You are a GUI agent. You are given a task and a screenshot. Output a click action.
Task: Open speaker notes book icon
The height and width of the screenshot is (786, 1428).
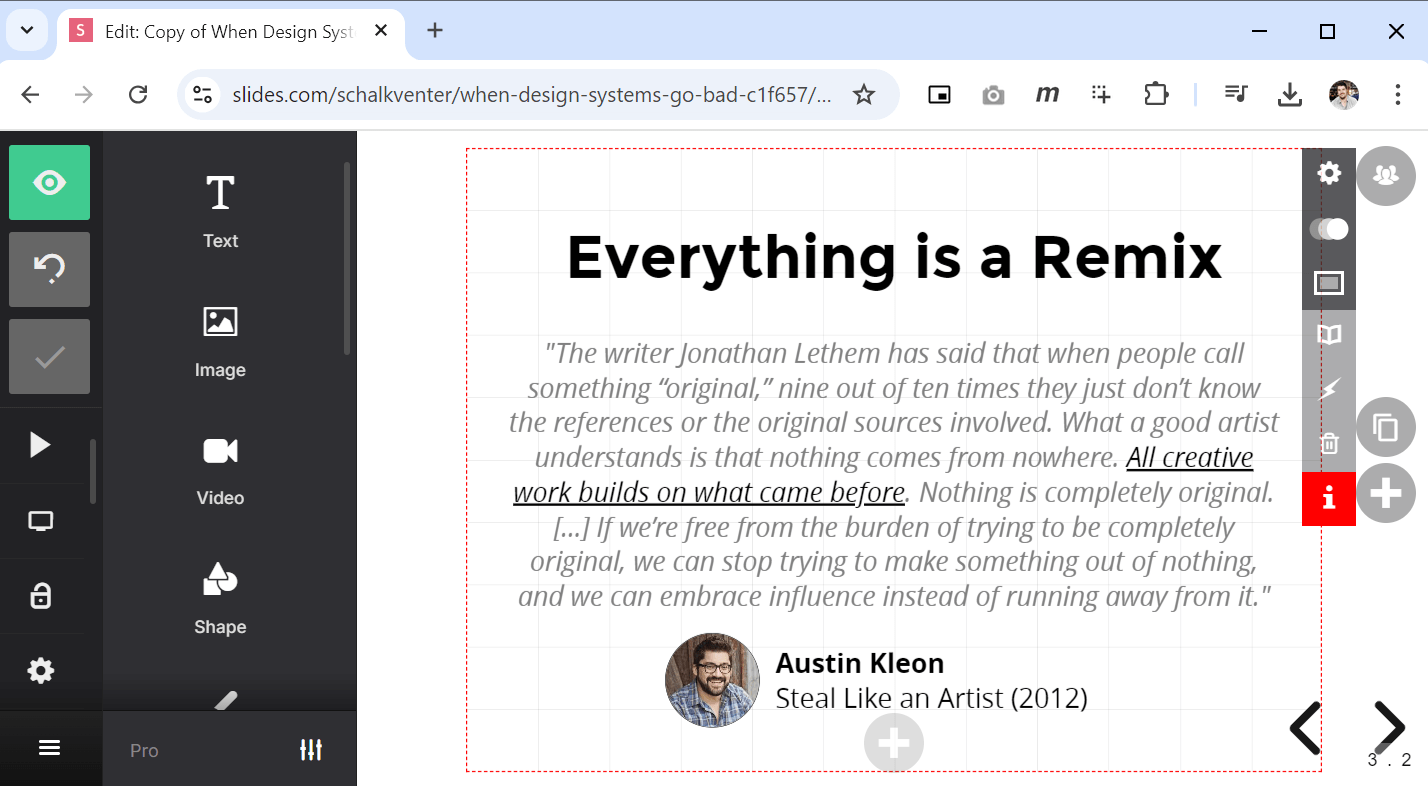(1329, 335)
